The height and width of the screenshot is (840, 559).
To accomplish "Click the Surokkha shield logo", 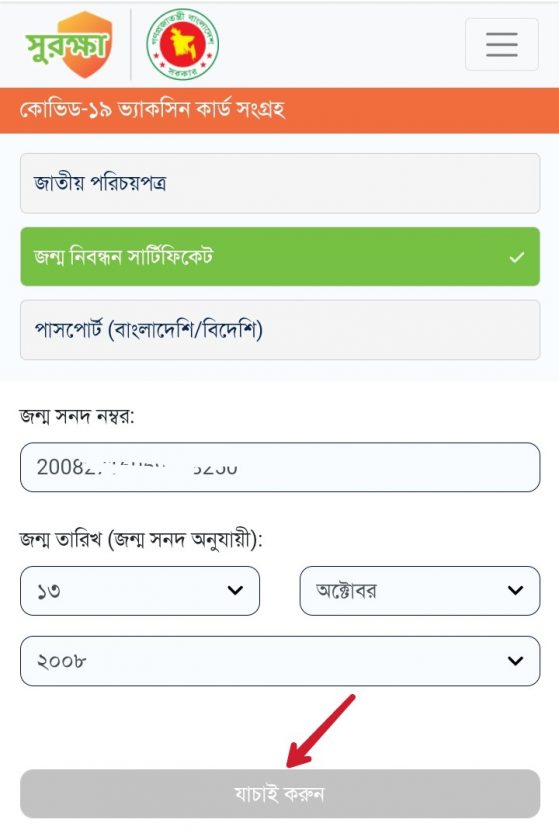I will click(69, 44).
